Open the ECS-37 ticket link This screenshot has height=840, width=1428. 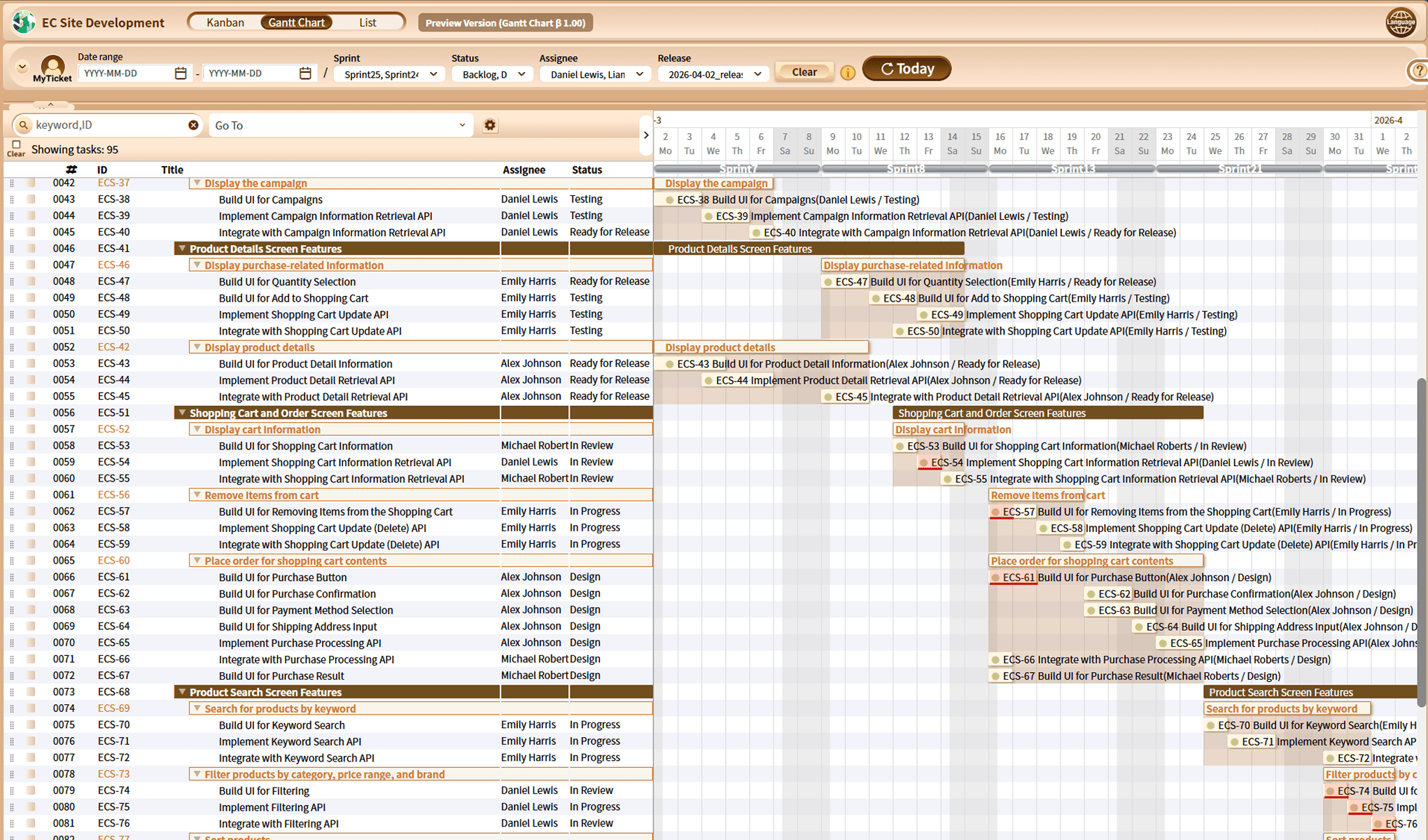[x=113, y=183]
